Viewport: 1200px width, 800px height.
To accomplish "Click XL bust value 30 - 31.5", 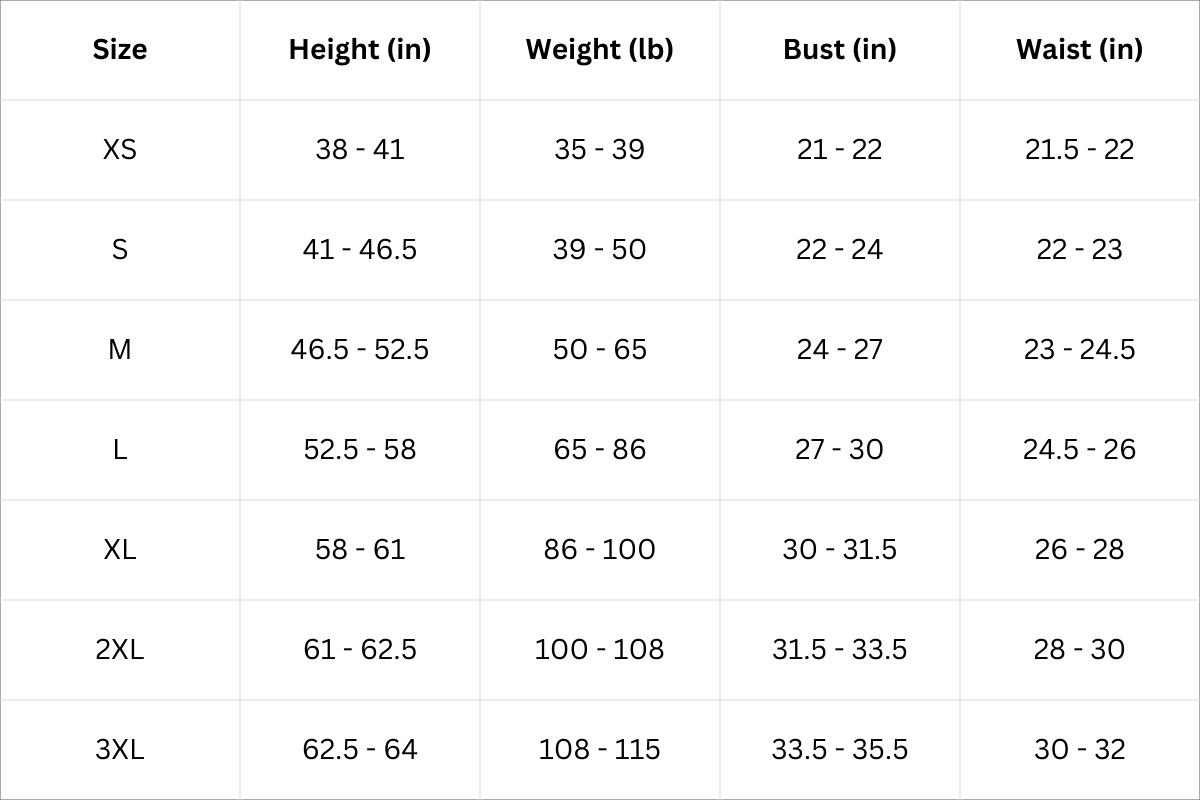I will coord(840,549).
